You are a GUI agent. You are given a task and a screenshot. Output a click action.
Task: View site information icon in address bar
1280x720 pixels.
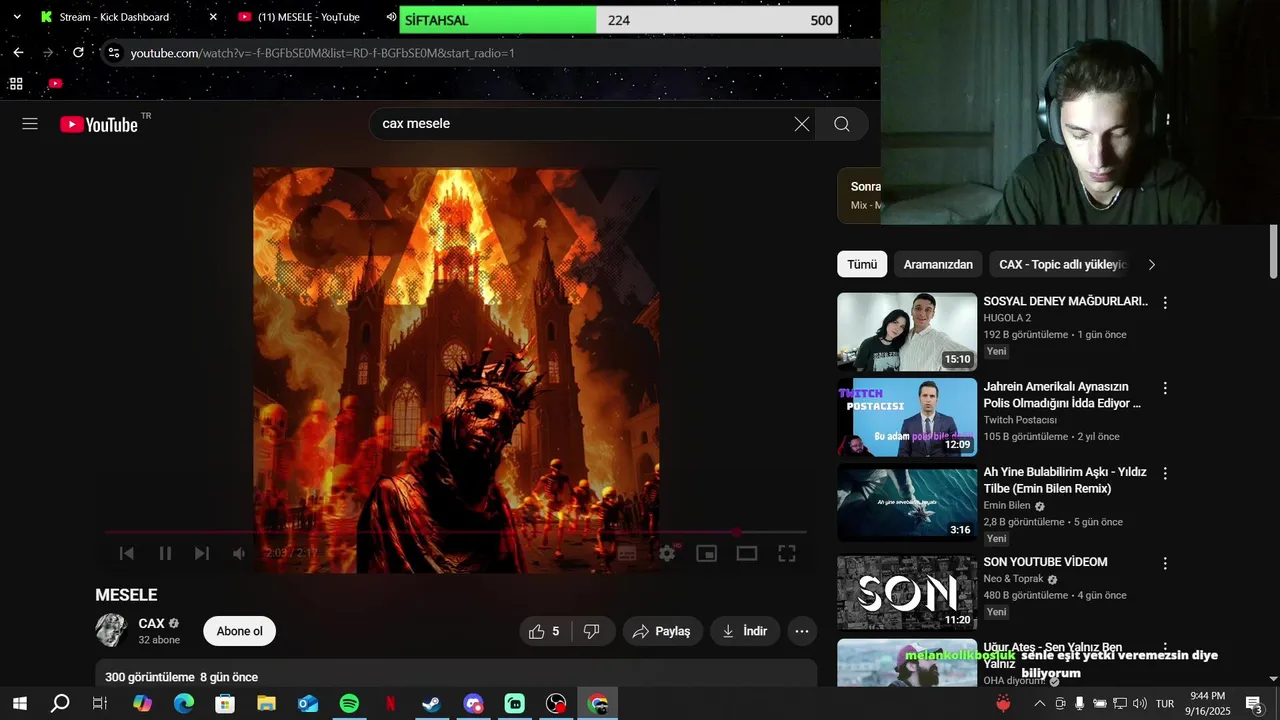click(x=113, y=52)
